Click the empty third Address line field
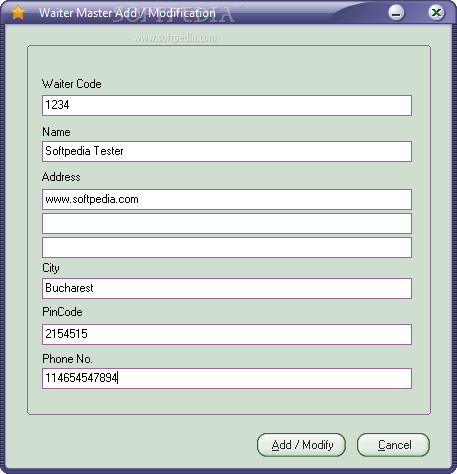Screen dimensions: 457x474 coord(227,247)
